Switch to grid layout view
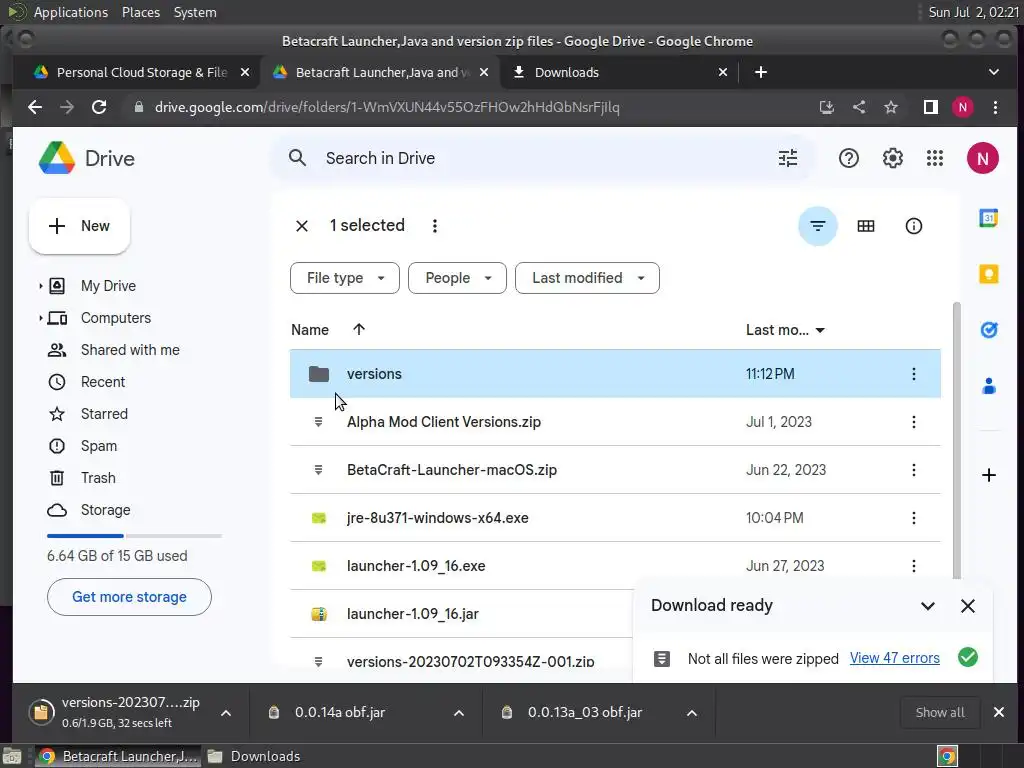1024x768 pixels. (x=866, y=226)
